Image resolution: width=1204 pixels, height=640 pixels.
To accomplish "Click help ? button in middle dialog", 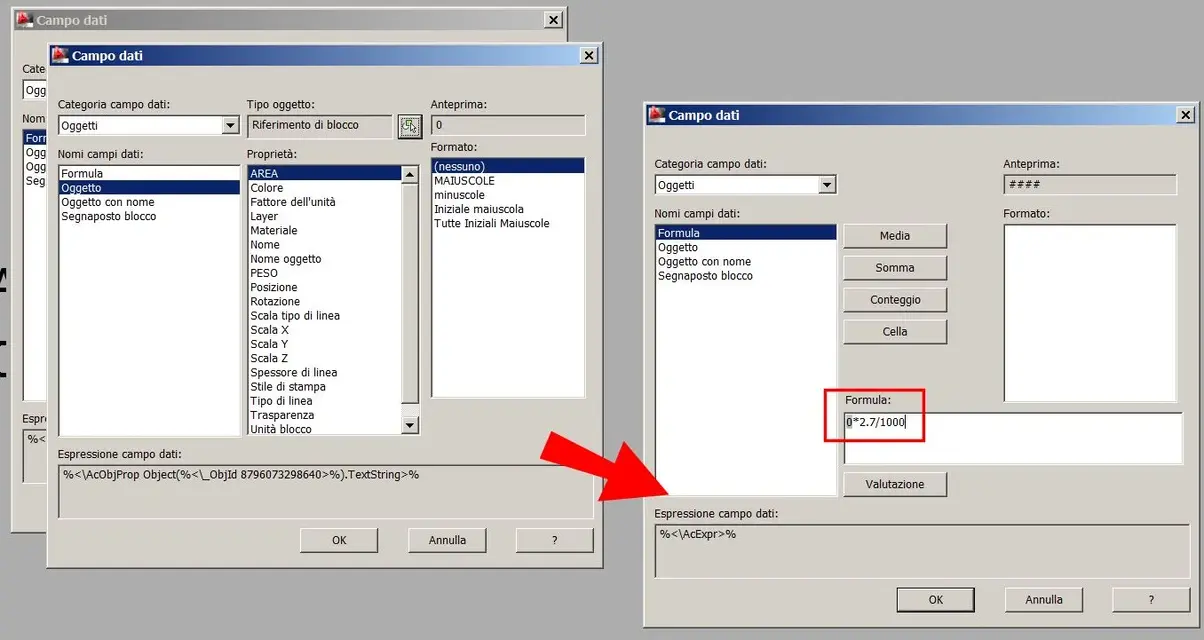I will [x=555, y=540].
